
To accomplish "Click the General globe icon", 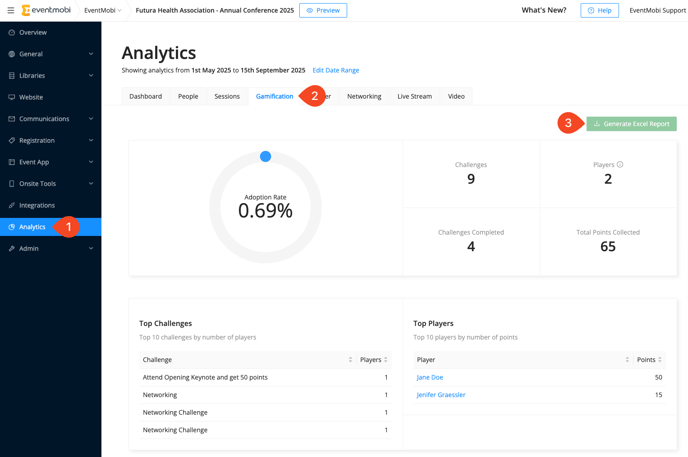I will point(12,54).
